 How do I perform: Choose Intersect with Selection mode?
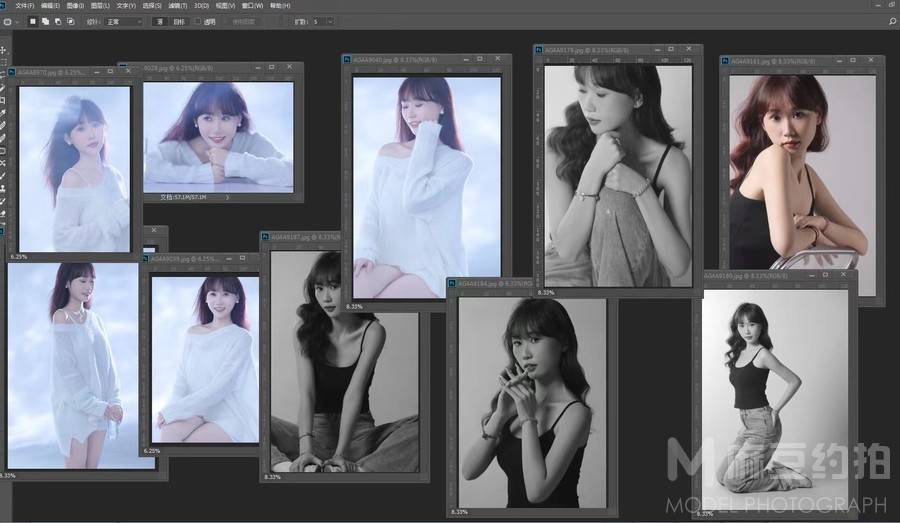click(71, 22)
